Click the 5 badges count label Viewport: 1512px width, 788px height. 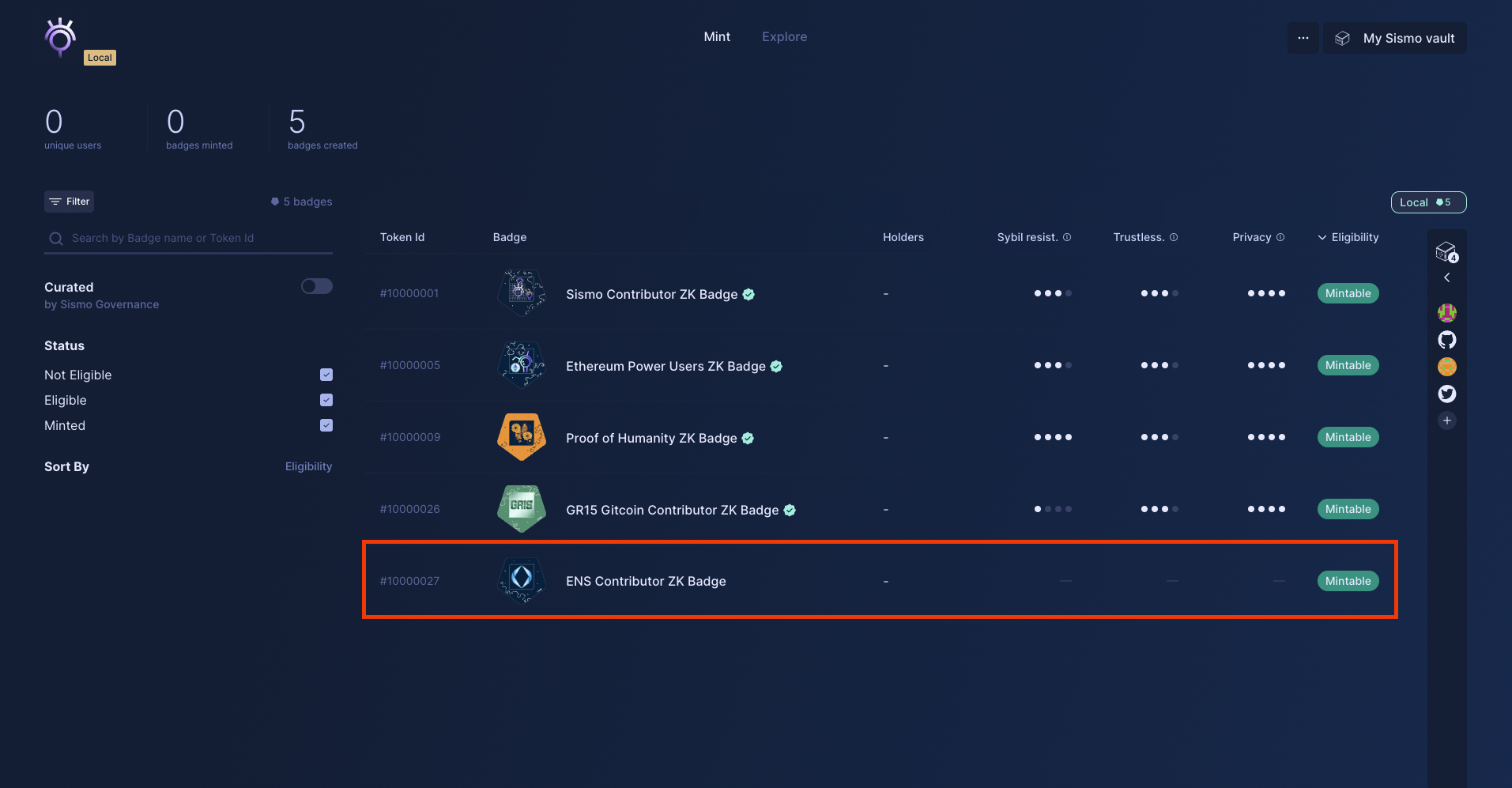[301, 202]
